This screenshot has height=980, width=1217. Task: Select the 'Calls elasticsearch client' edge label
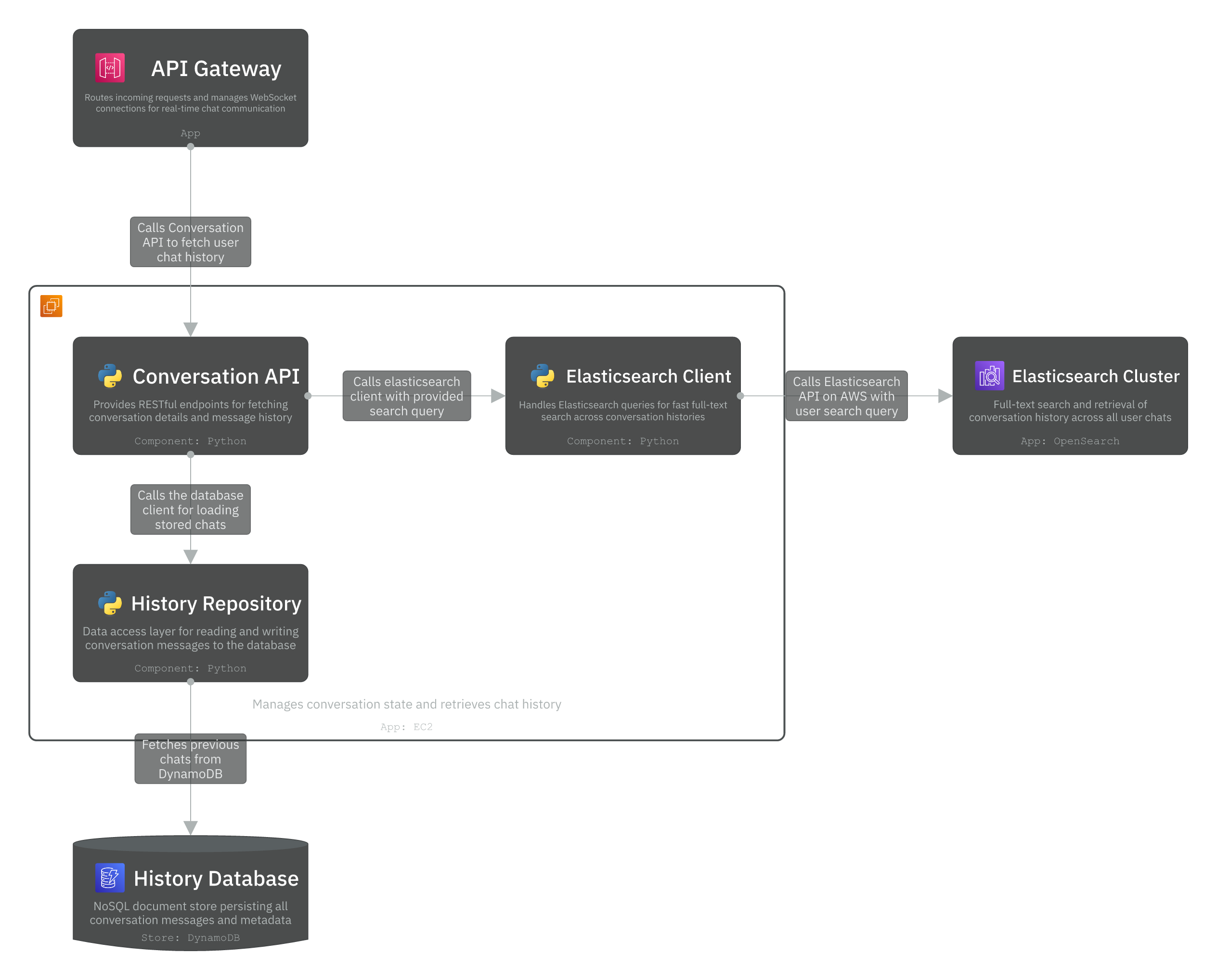[x=406, y=396]
